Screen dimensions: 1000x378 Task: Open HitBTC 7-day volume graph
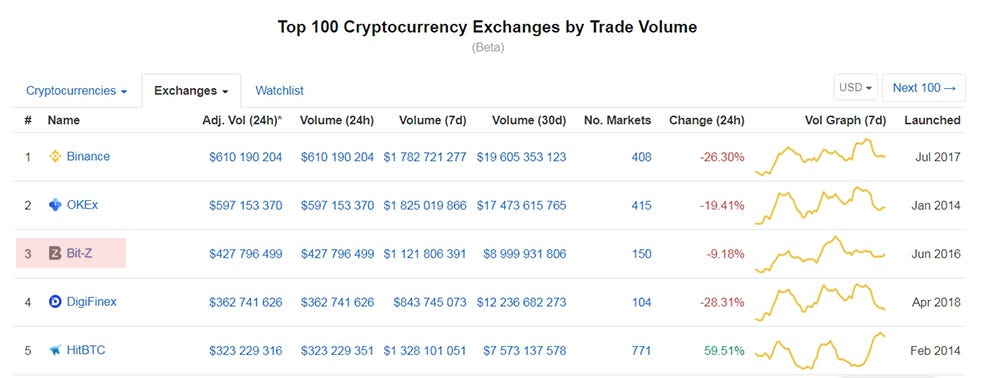tap(820, 350)
